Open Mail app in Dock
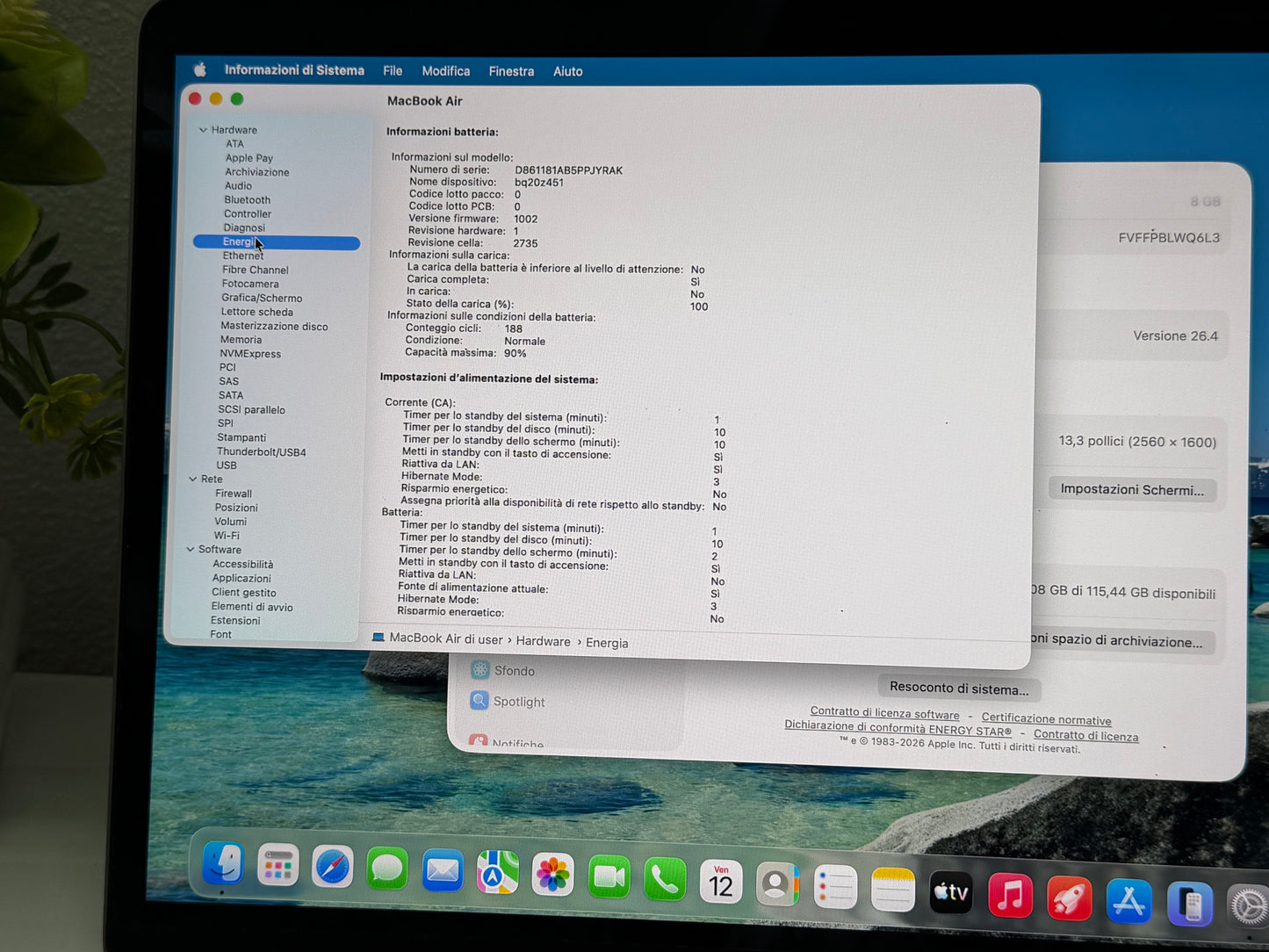Screen dimensions: 1269x952 (x=443, y=872)
